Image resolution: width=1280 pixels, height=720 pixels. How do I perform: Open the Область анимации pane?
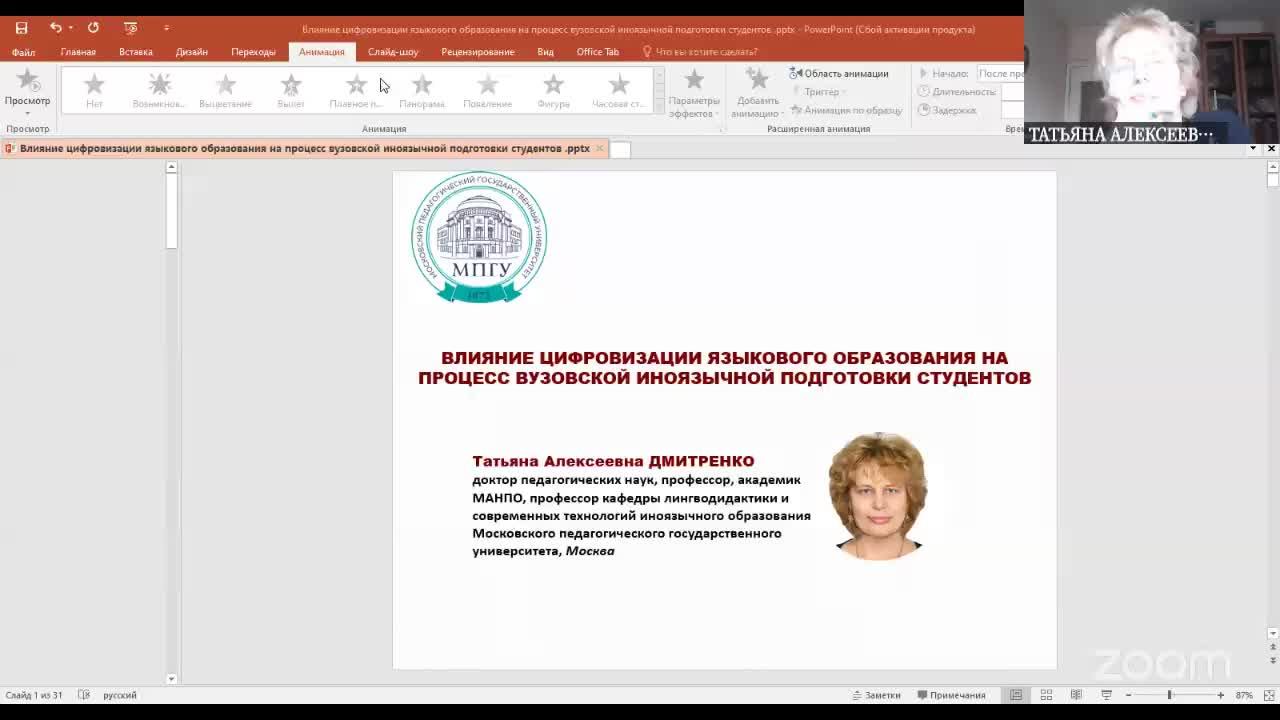coord(839,73)
